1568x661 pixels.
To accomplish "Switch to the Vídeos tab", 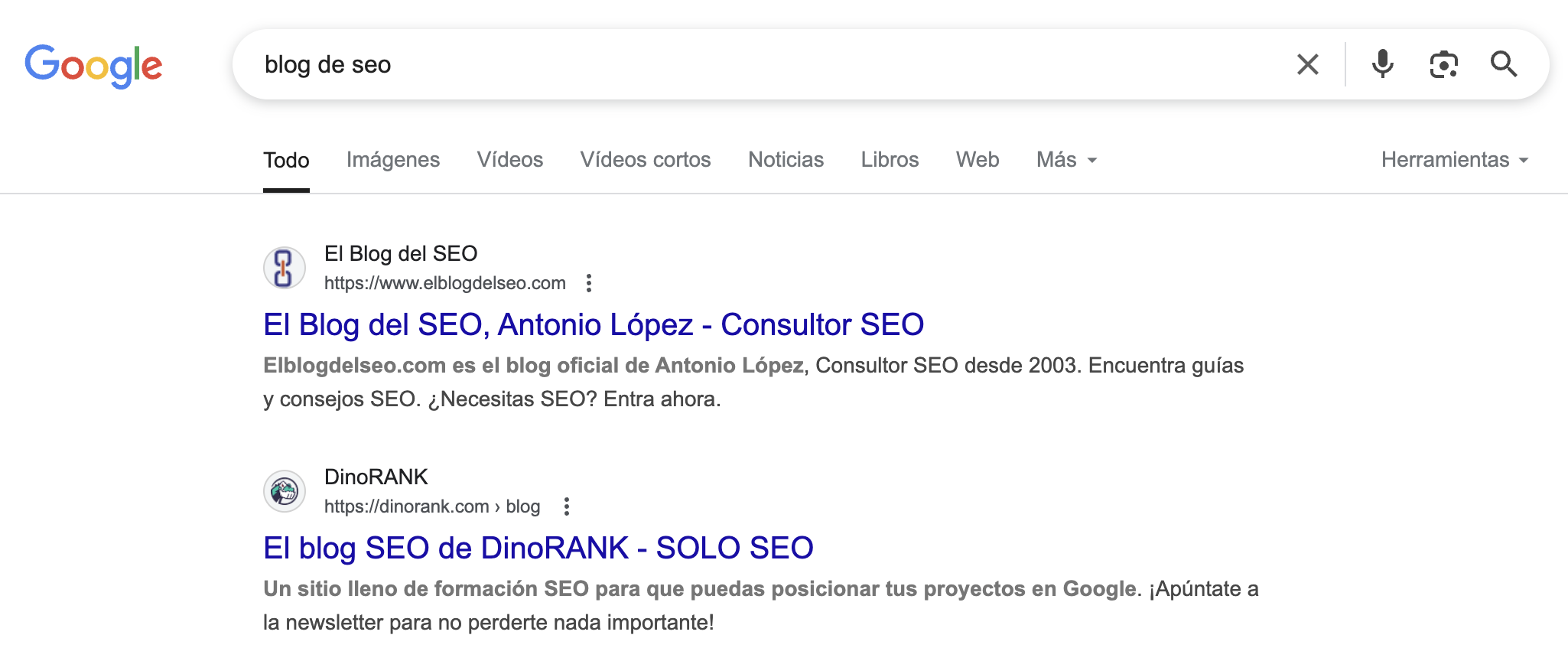I will click(x=510, y=160).
